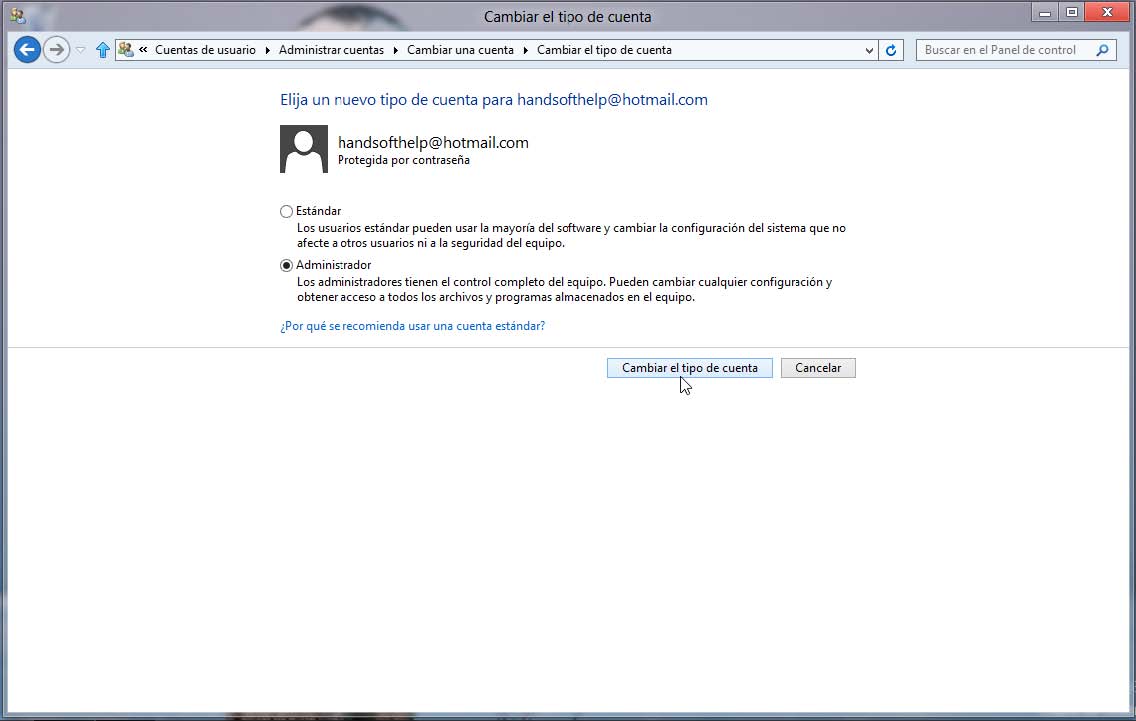1136x721 pixels.
Task: Open the recent locations dropdown arrow
Action: pyautogui.click(x=81, y=50)
